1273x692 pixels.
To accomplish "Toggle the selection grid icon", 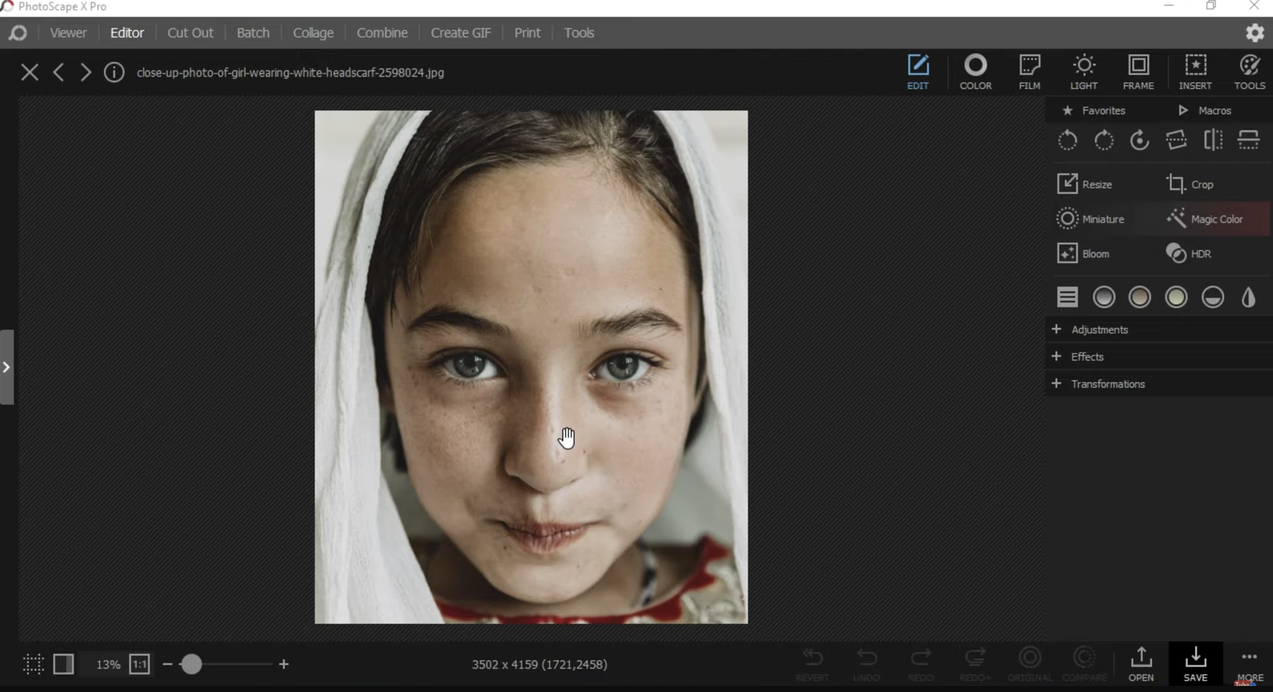I will click(33, 664).
